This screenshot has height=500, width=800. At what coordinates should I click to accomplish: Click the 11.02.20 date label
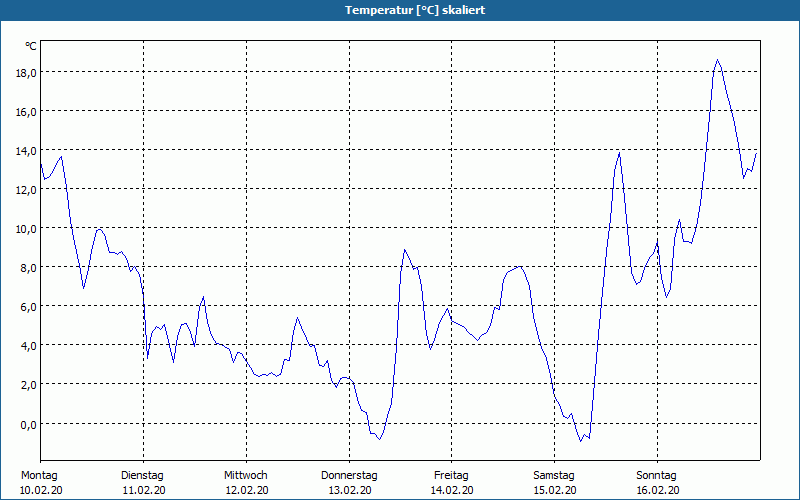(144, 491)
